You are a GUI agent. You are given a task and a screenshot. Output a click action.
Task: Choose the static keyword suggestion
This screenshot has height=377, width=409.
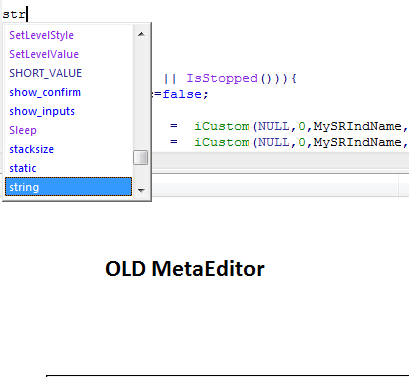coord(68,168)
